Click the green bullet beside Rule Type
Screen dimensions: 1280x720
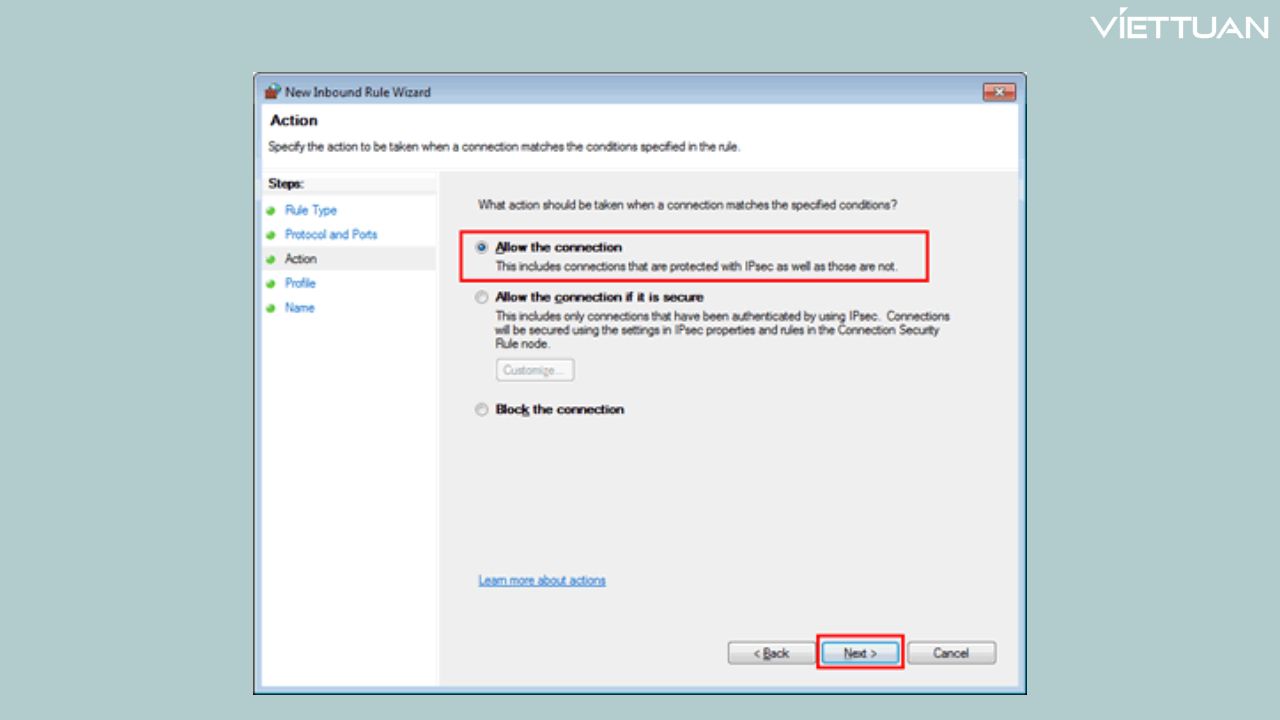pos(271,211)
